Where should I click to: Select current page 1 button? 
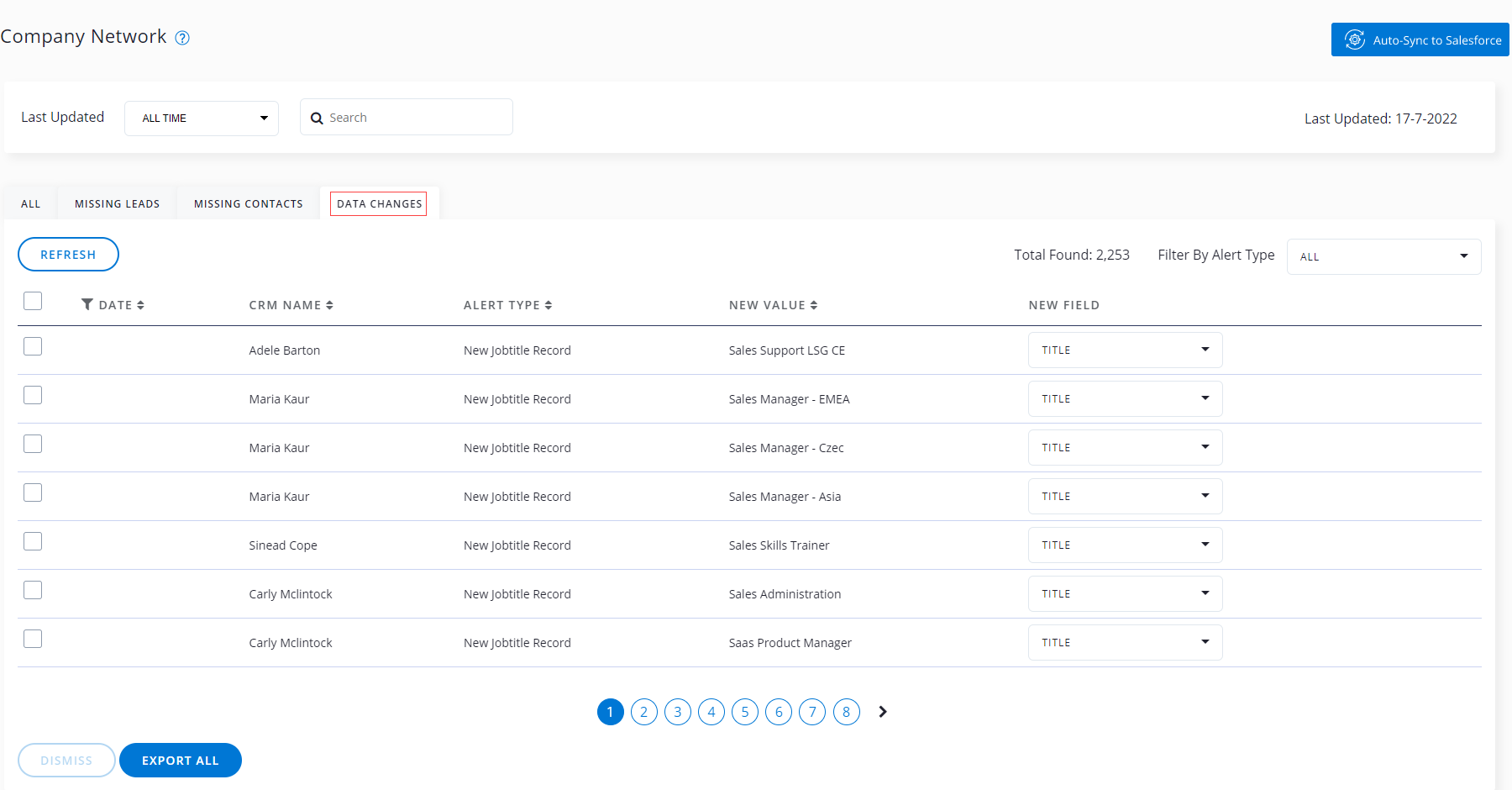611,712
